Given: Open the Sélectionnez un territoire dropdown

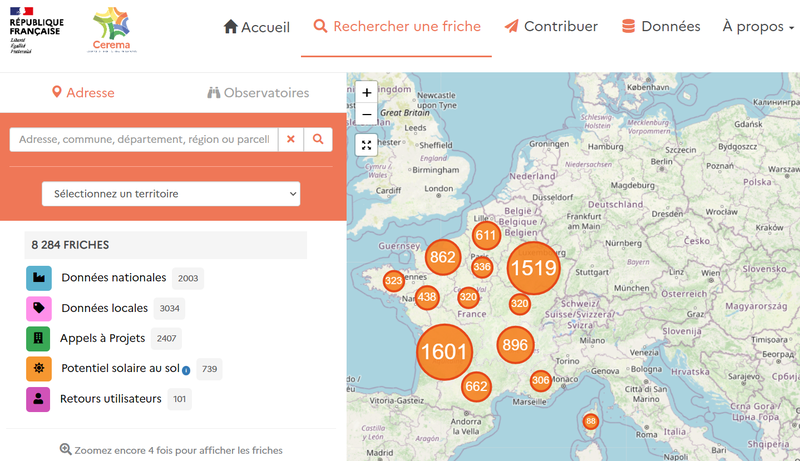Looking at the screenshot, I should (171, 193).
